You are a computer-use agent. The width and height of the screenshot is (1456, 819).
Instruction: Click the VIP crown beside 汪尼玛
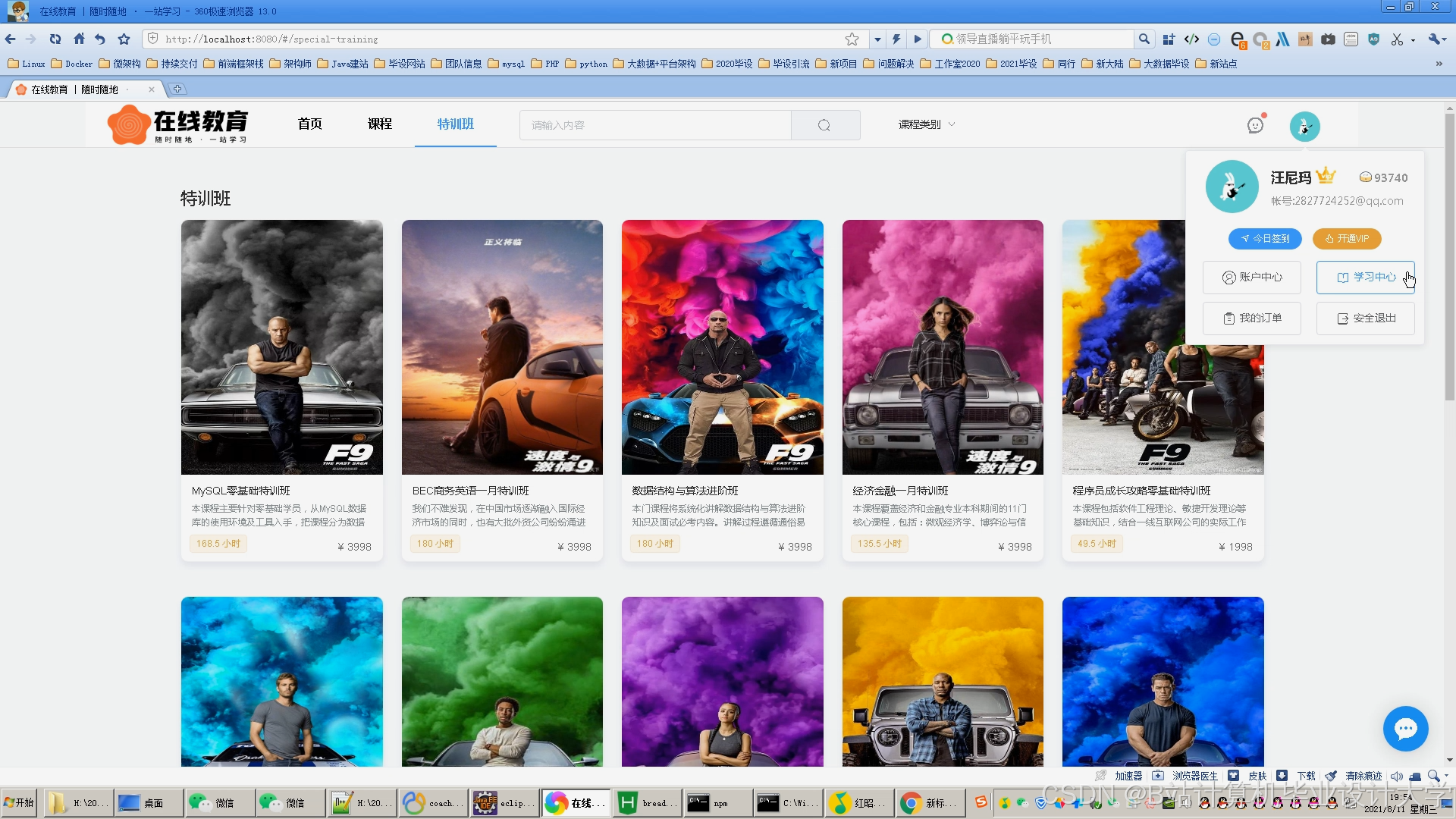point(1326,176)
